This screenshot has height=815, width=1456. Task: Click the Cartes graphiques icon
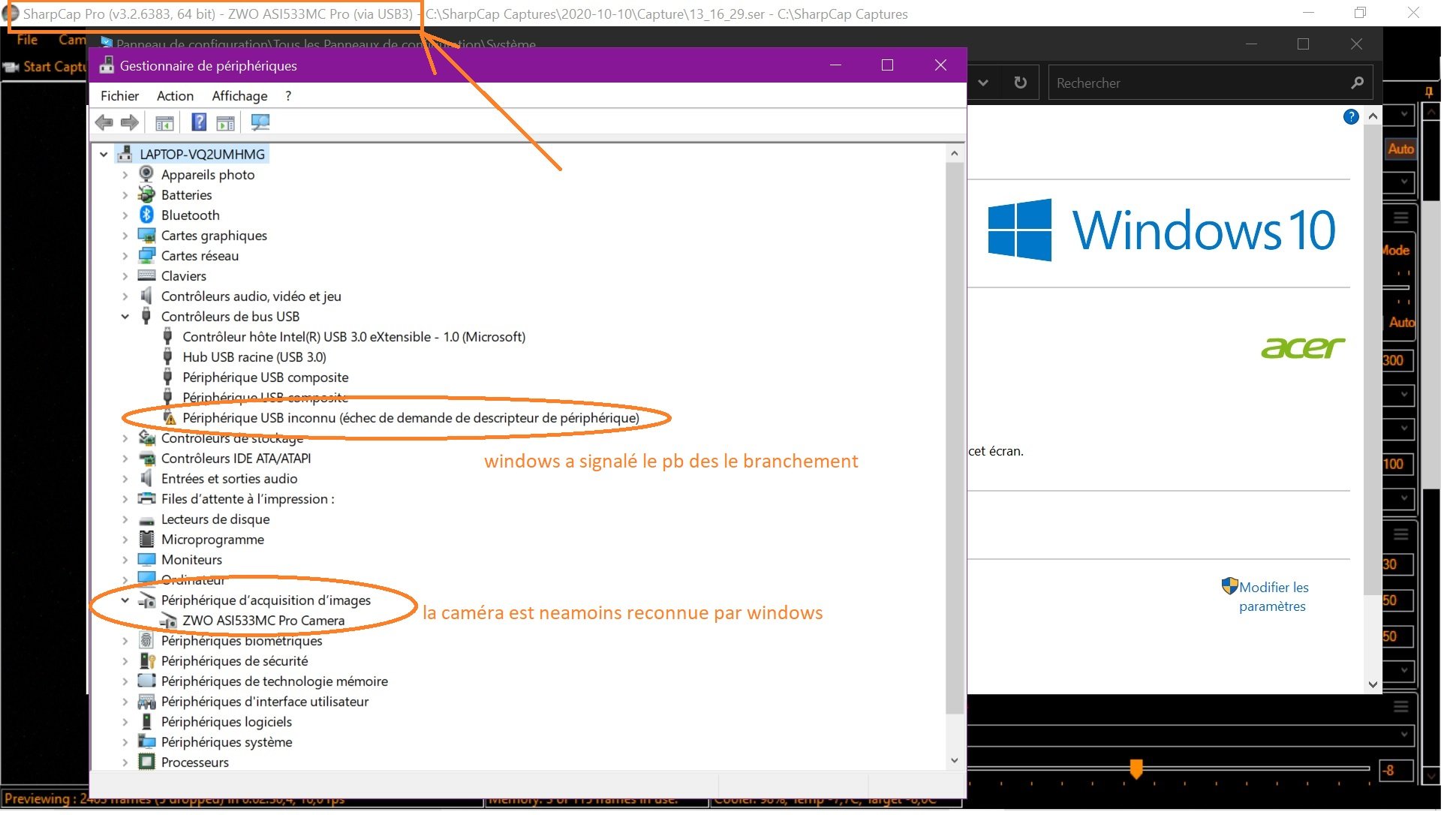click(146, 235)
